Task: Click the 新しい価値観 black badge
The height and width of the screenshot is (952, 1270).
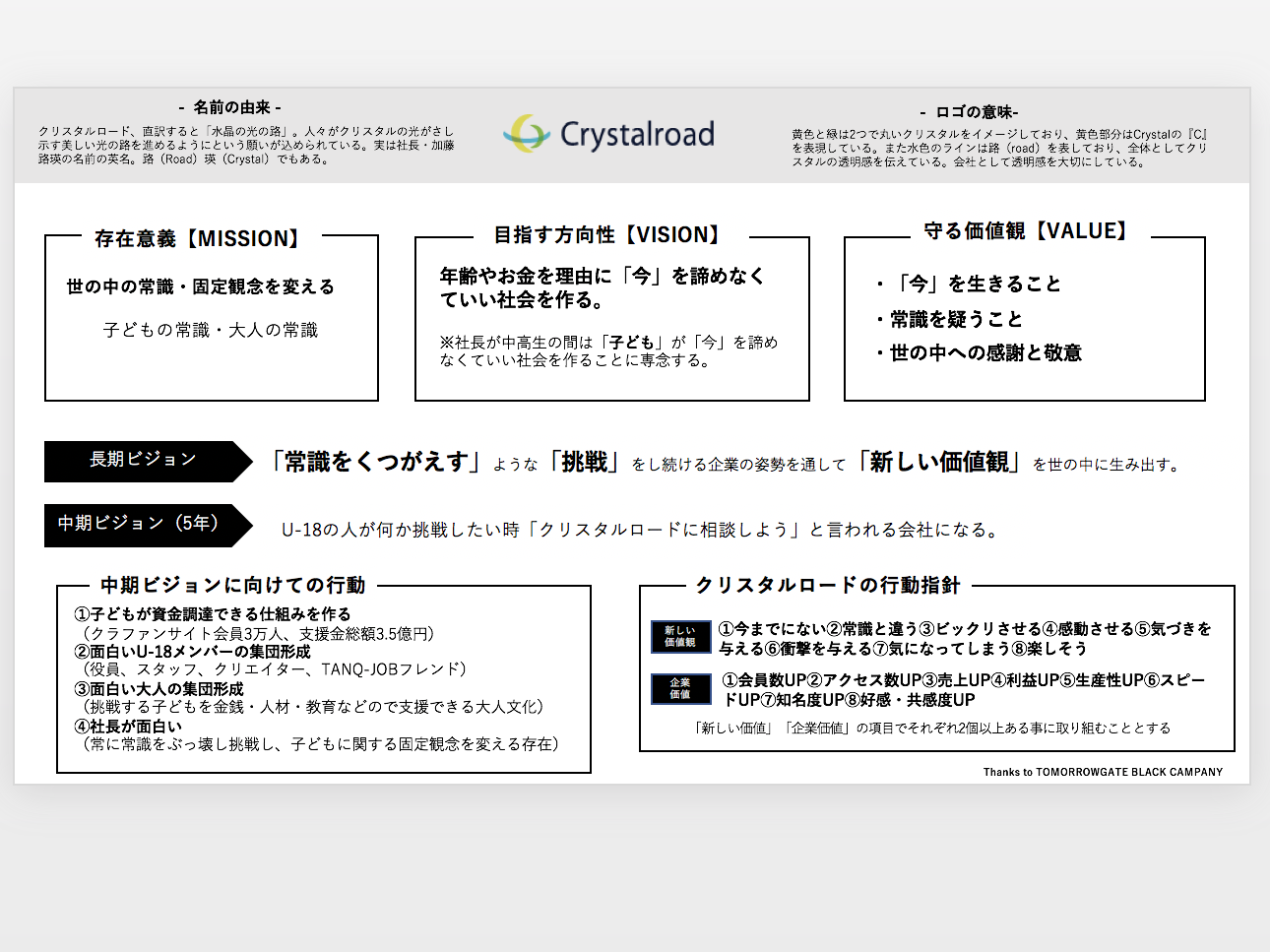Action: [x=681, y=636]
